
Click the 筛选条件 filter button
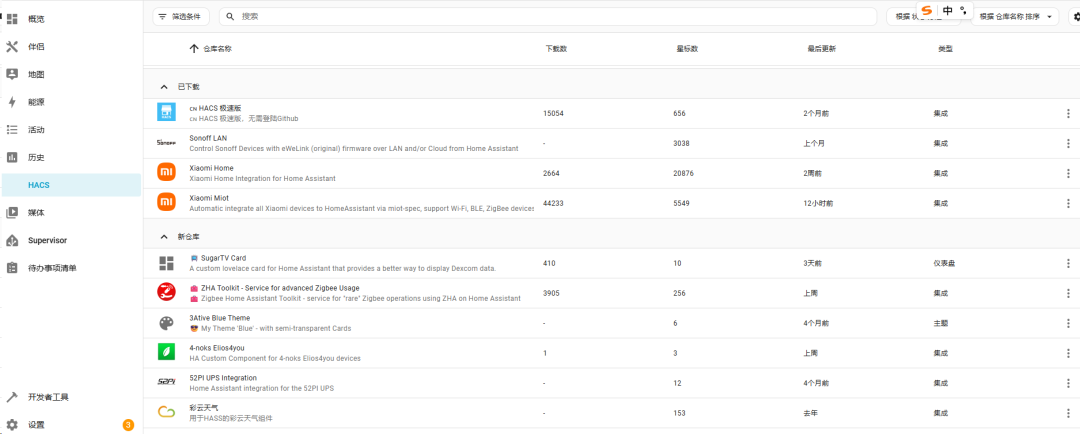(x=181, y=17)
